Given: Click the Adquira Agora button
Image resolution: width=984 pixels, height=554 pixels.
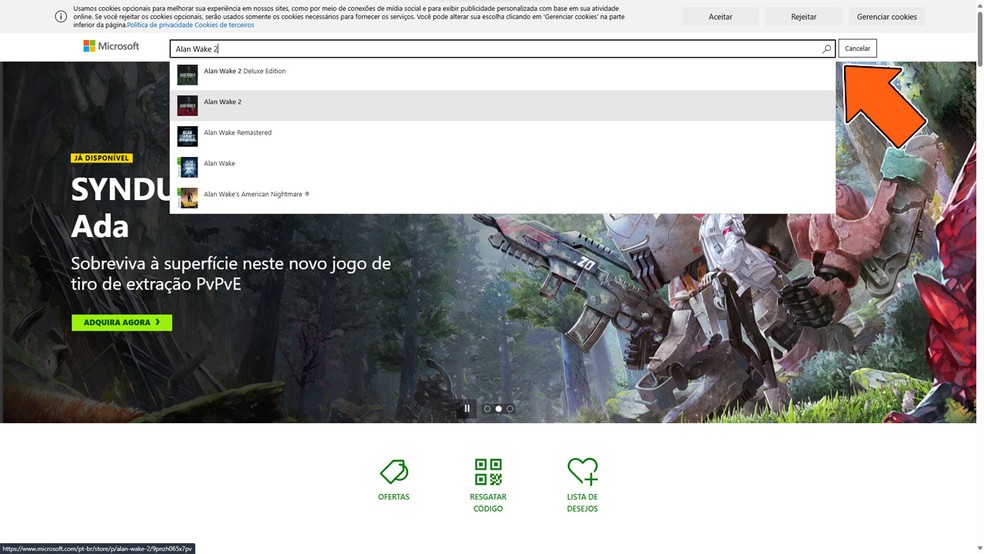Looking at the screenshot, I should pos(122,322).
